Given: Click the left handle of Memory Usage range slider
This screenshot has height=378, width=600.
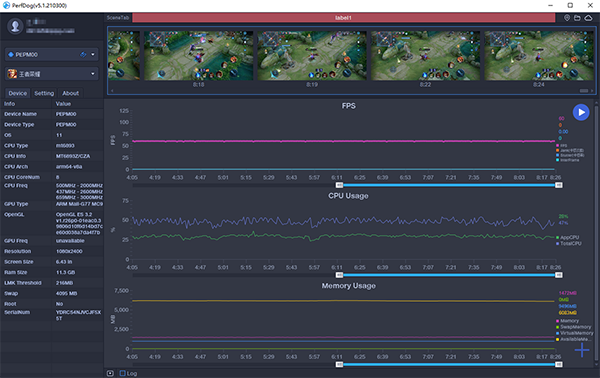Looking at the screenshot, I should 339,364.
